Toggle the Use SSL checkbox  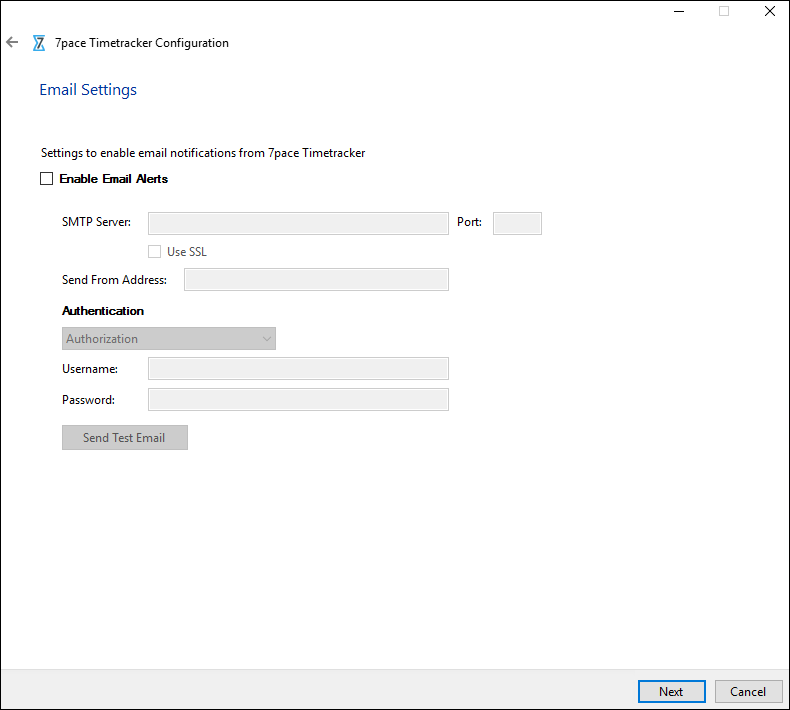coord(154,251)
